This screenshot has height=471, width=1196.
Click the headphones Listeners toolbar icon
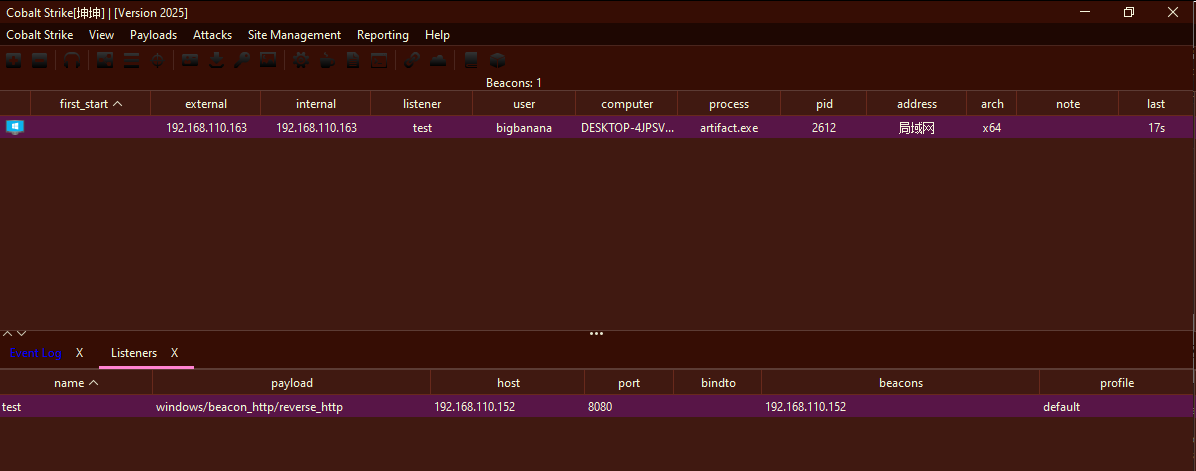(71, 60)
